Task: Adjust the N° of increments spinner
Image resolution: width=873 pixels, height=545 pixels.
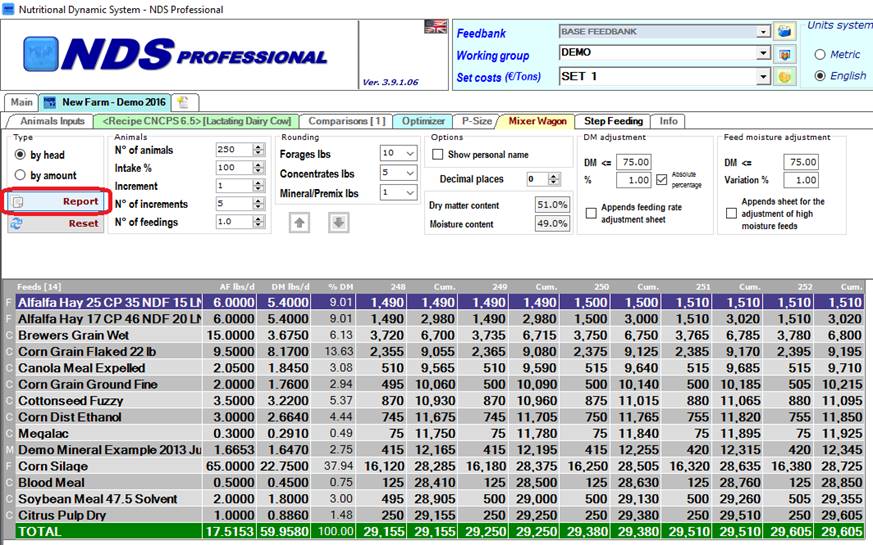Action: [x=258, y=204]
